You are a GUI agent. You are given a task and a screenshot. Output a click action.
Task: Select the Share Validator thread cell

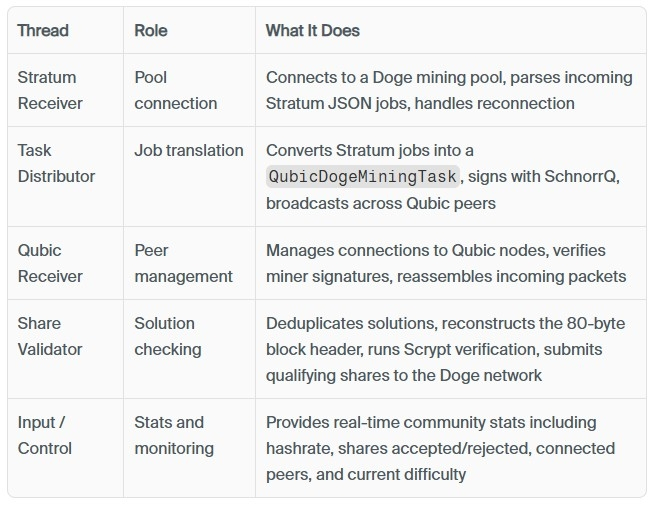click(x=50, y=336)
